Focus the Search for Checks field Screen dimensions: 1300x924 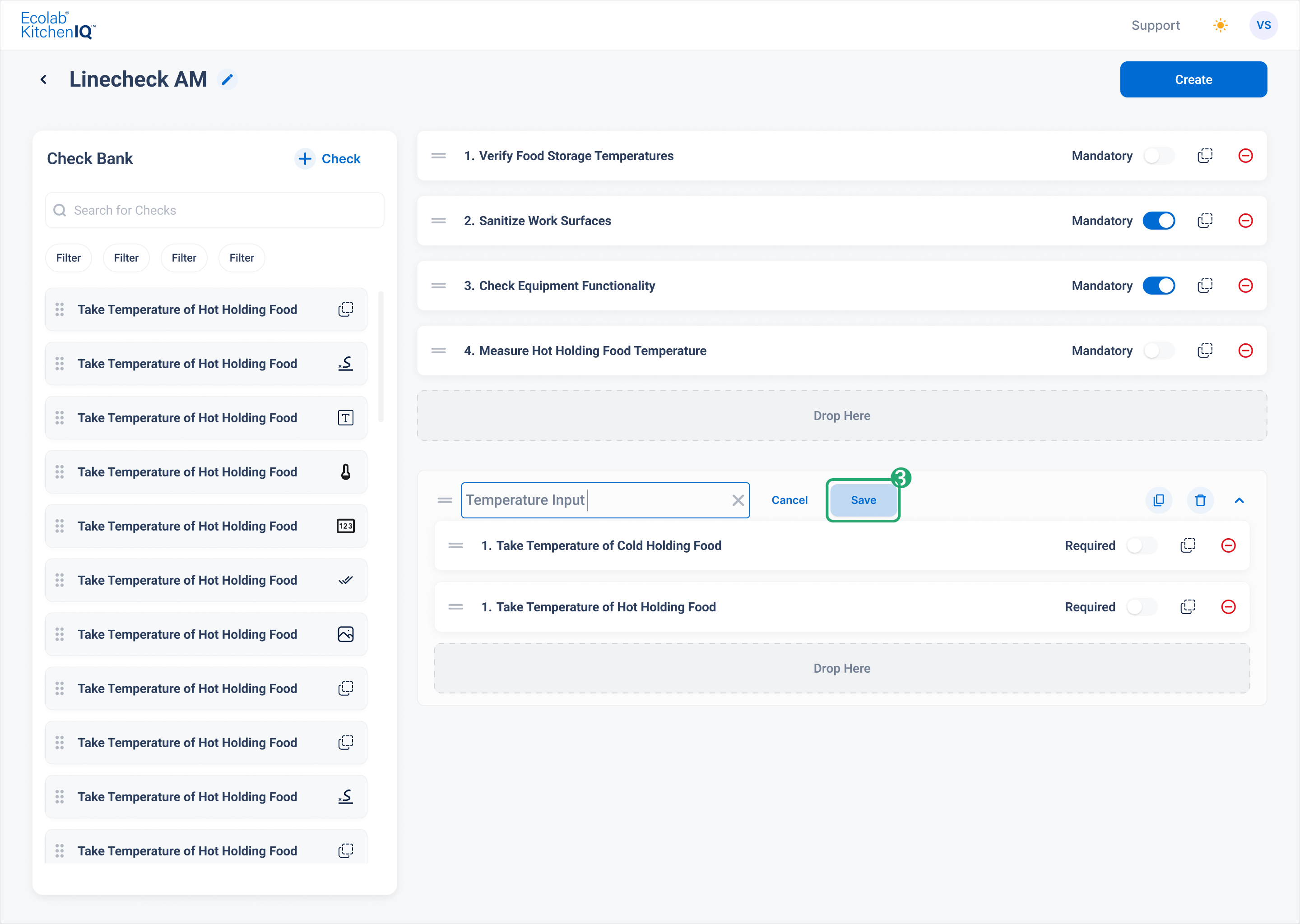click(x=214, y=211)
